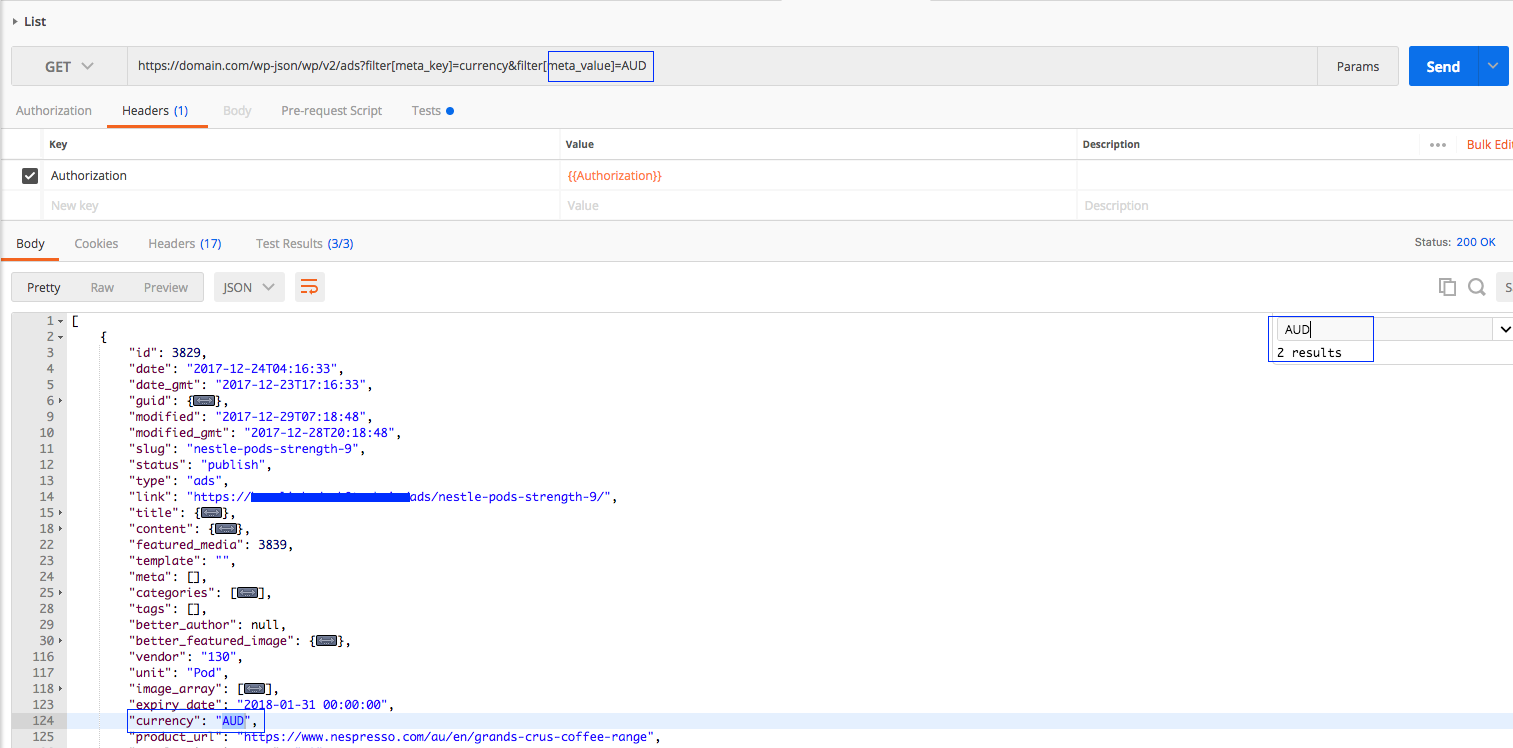The image size is (1513, 748).
Task: Click the Send button
Action: (1442, 67)
